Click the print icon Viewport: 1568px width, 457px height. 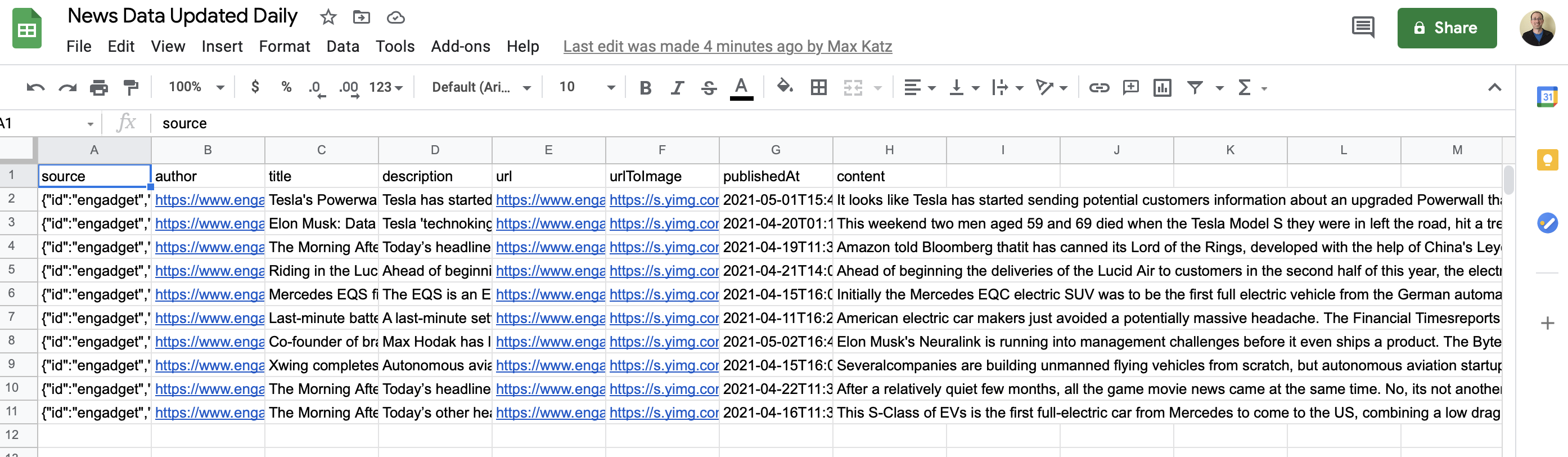point(98,88)
